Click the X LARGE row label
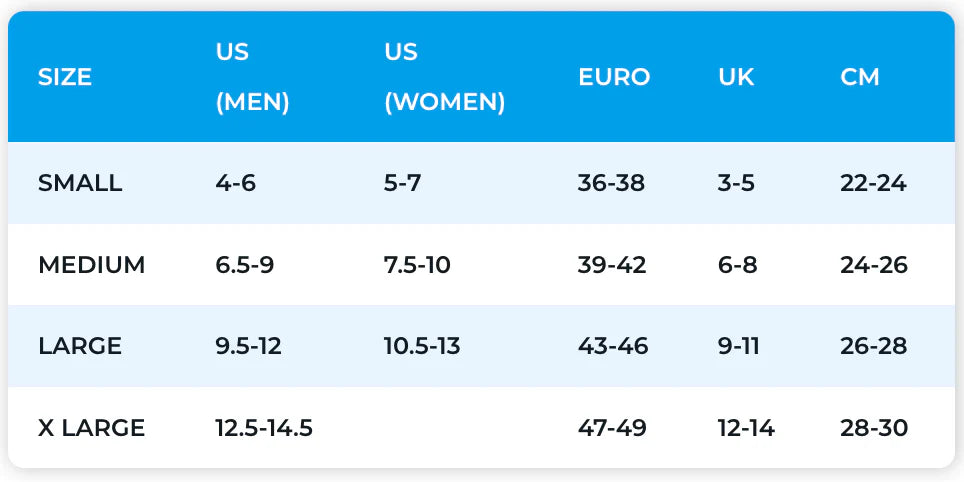964x482 pixels. point(91,428)
